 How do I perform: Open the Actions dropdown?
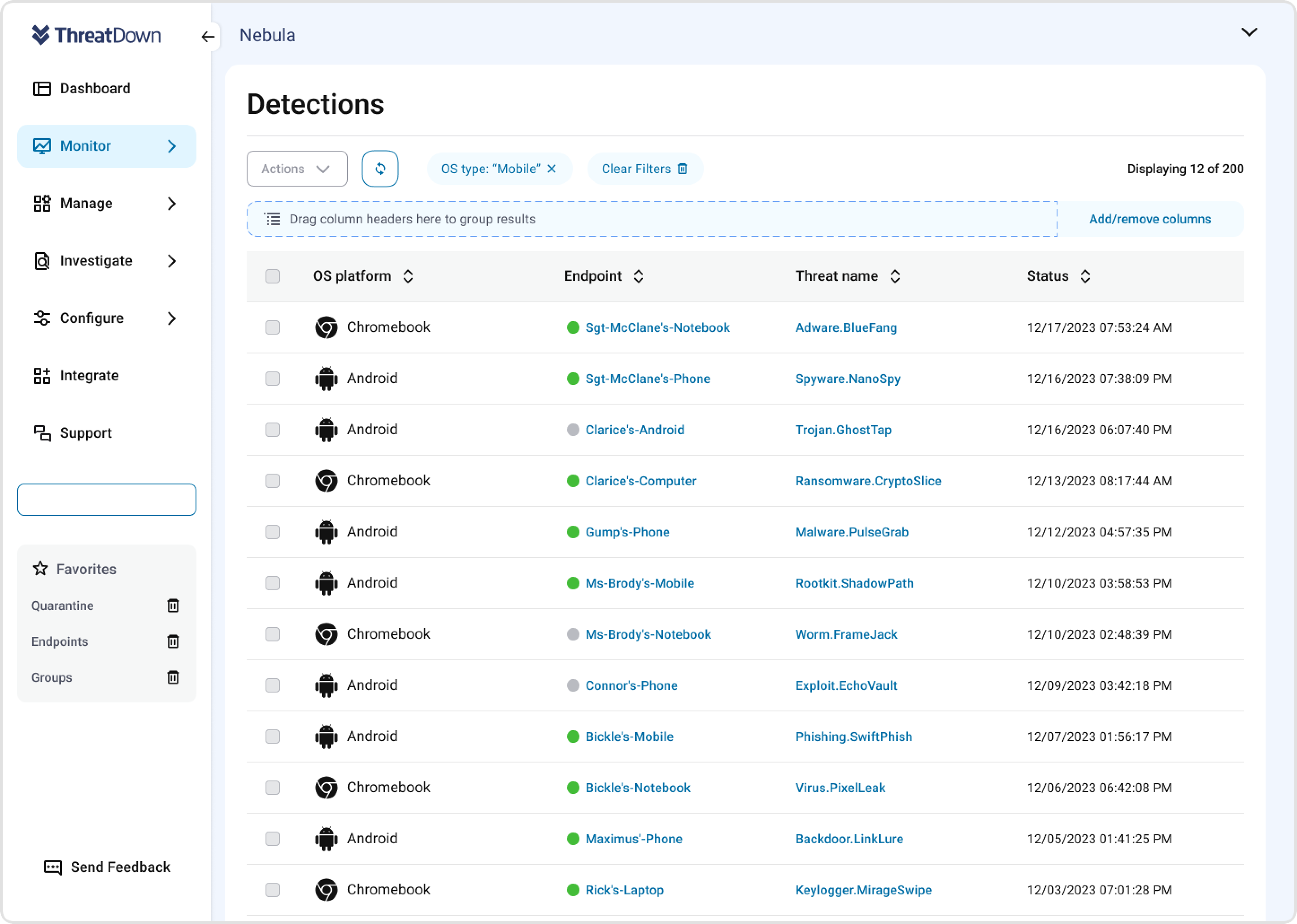click(296, 168)
